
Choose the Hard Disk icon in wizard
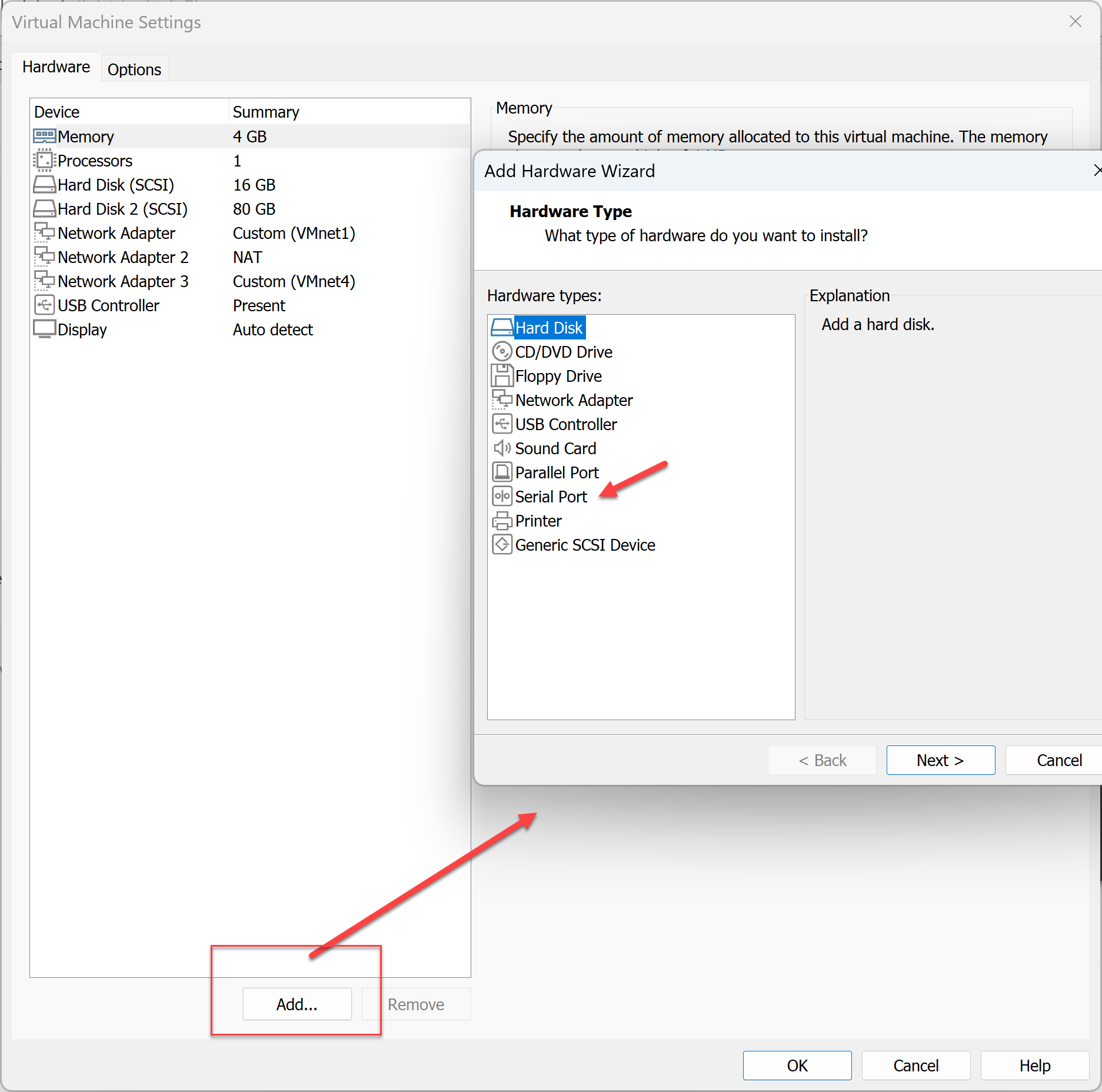(502, 328)
